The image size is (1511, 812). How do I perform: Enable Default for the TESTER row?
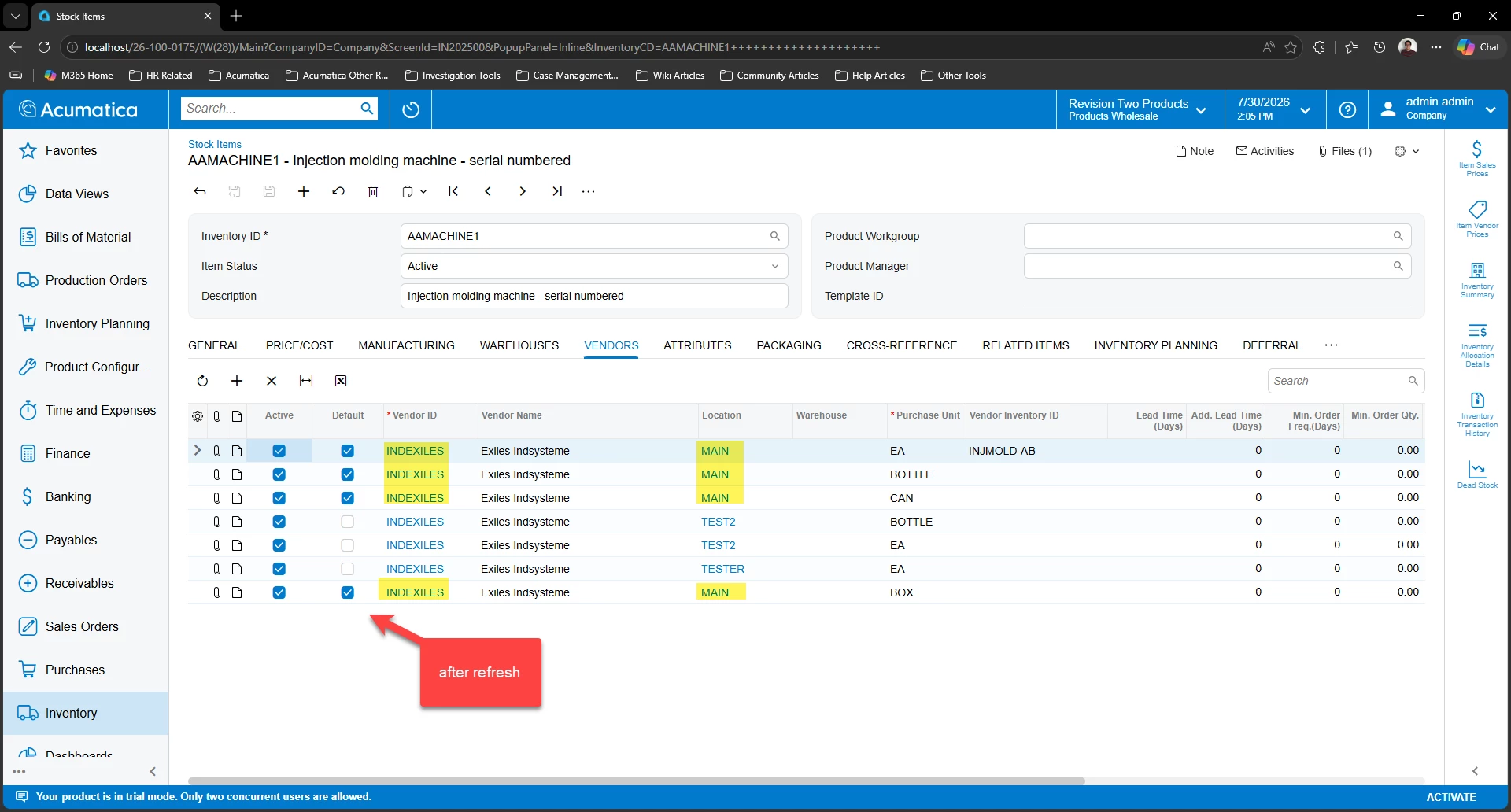pyautogui.click(x=347, y=569)
